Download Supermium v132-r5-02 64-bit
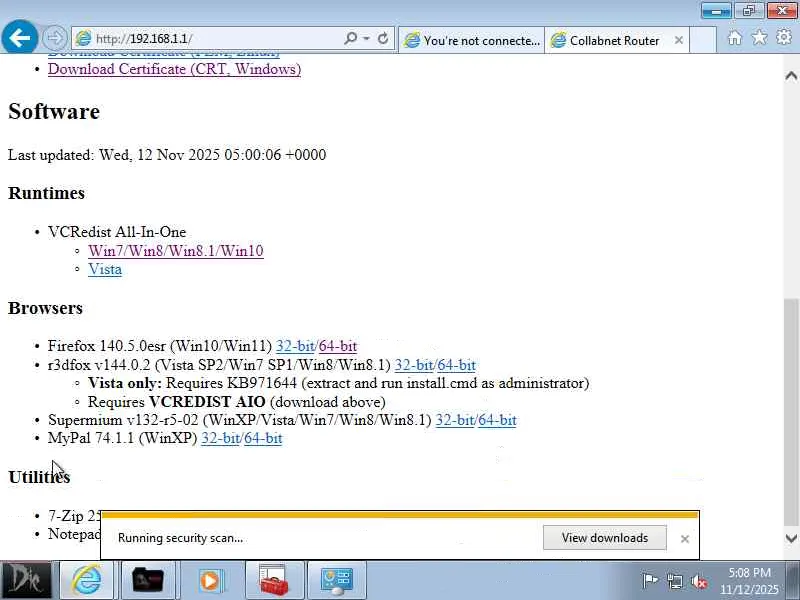Screen dimensions: 800x600 click(x=497, y=420)
